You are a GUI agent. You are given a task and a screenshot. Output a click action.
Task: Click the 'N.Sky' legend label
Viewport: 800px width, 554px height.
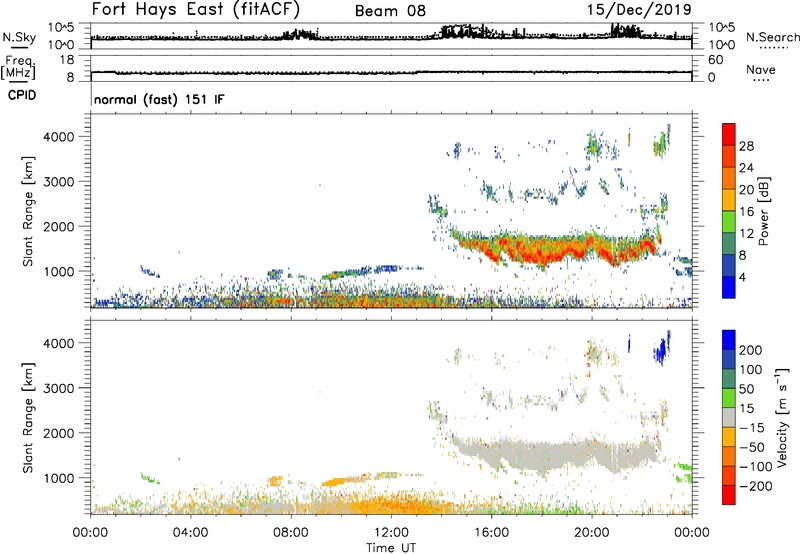pos(19,37)
